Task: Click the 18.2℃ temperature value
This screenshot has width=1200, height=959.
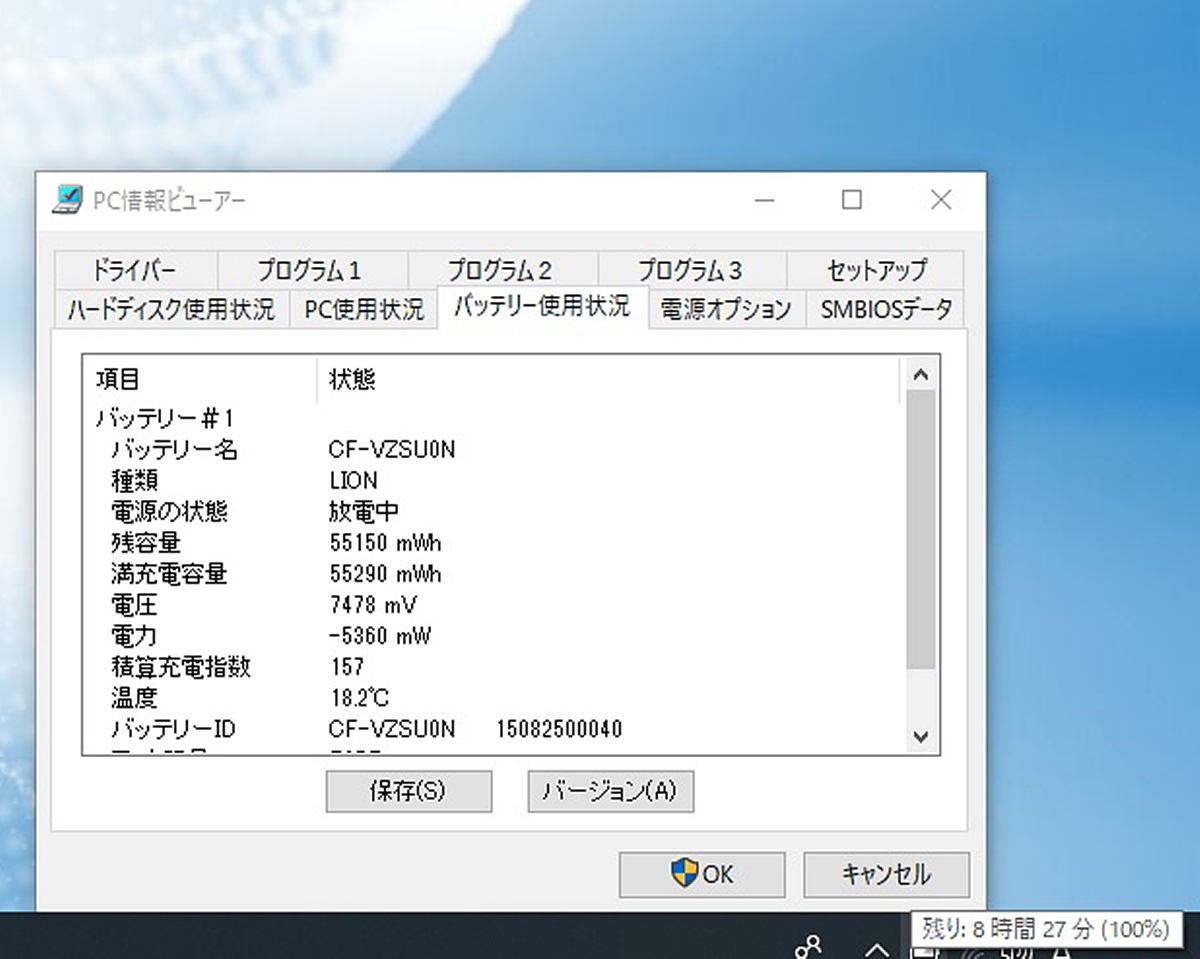Action: point(358,698)
